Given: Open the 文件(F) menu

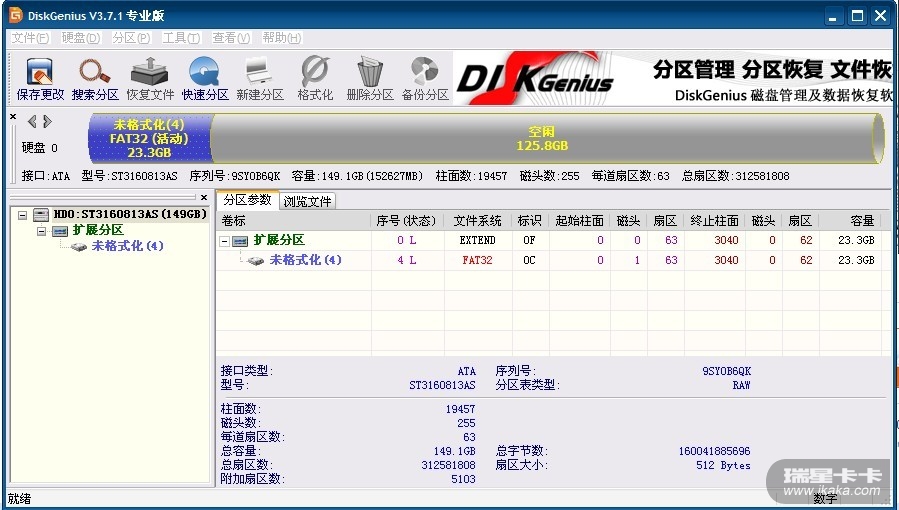Looking at the screenshot, I should (30, 38).
